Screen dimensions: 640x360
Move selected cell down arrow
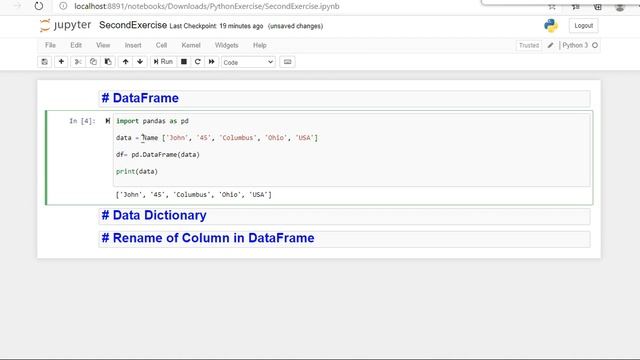click(140, 62)
